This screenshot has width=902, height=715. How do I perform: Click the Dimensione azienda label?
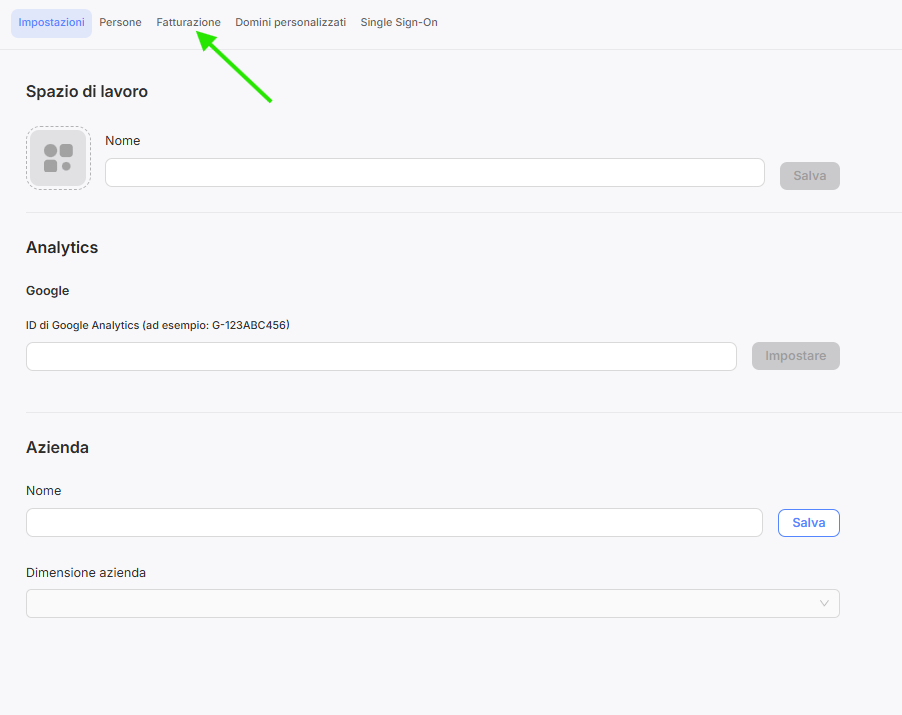point(86,573)
